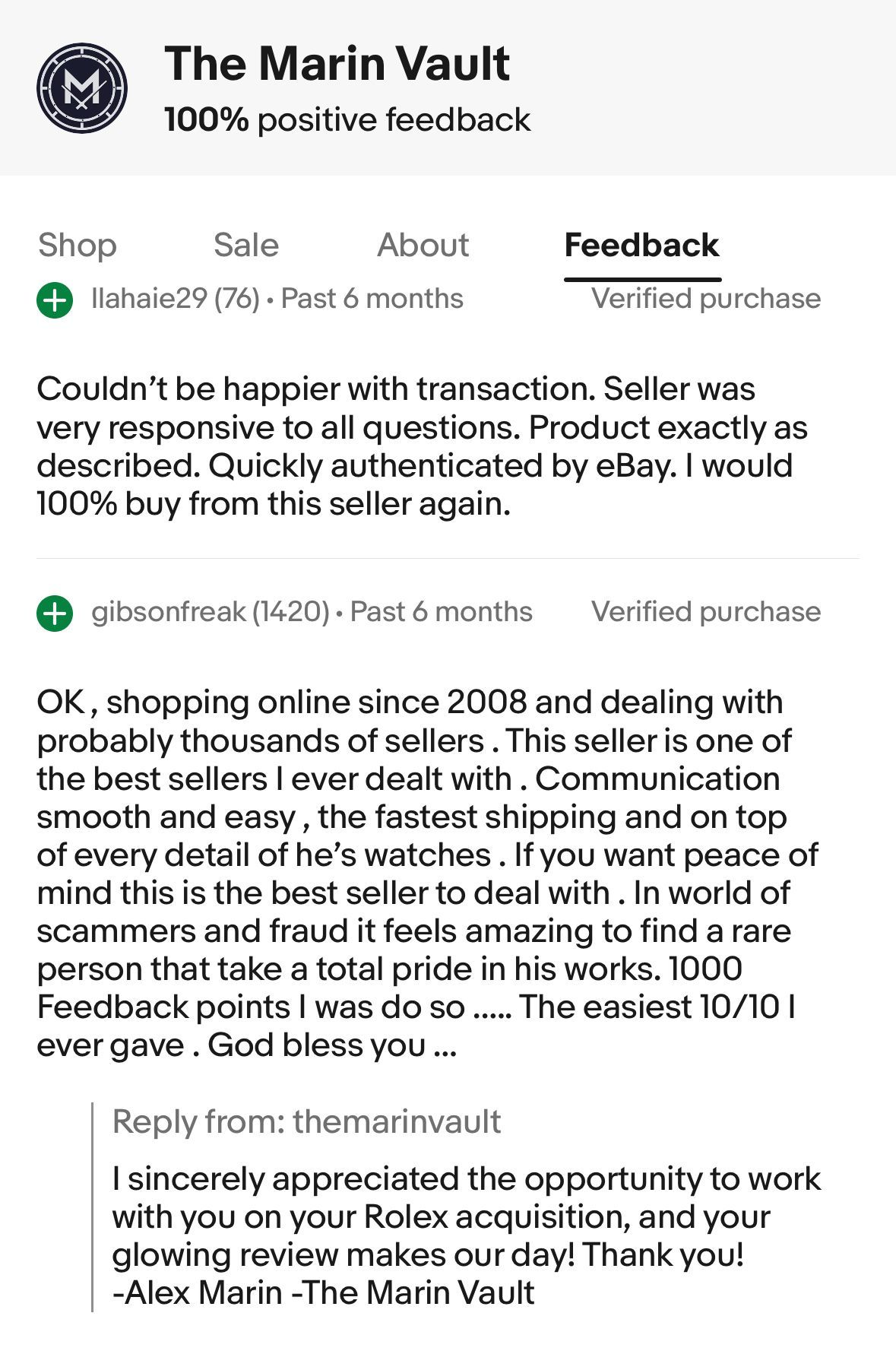Viewport: 896px width, 1351px height.
Task: Click llahaie29's feedback score (76)
Action: [x=237, y=299]
